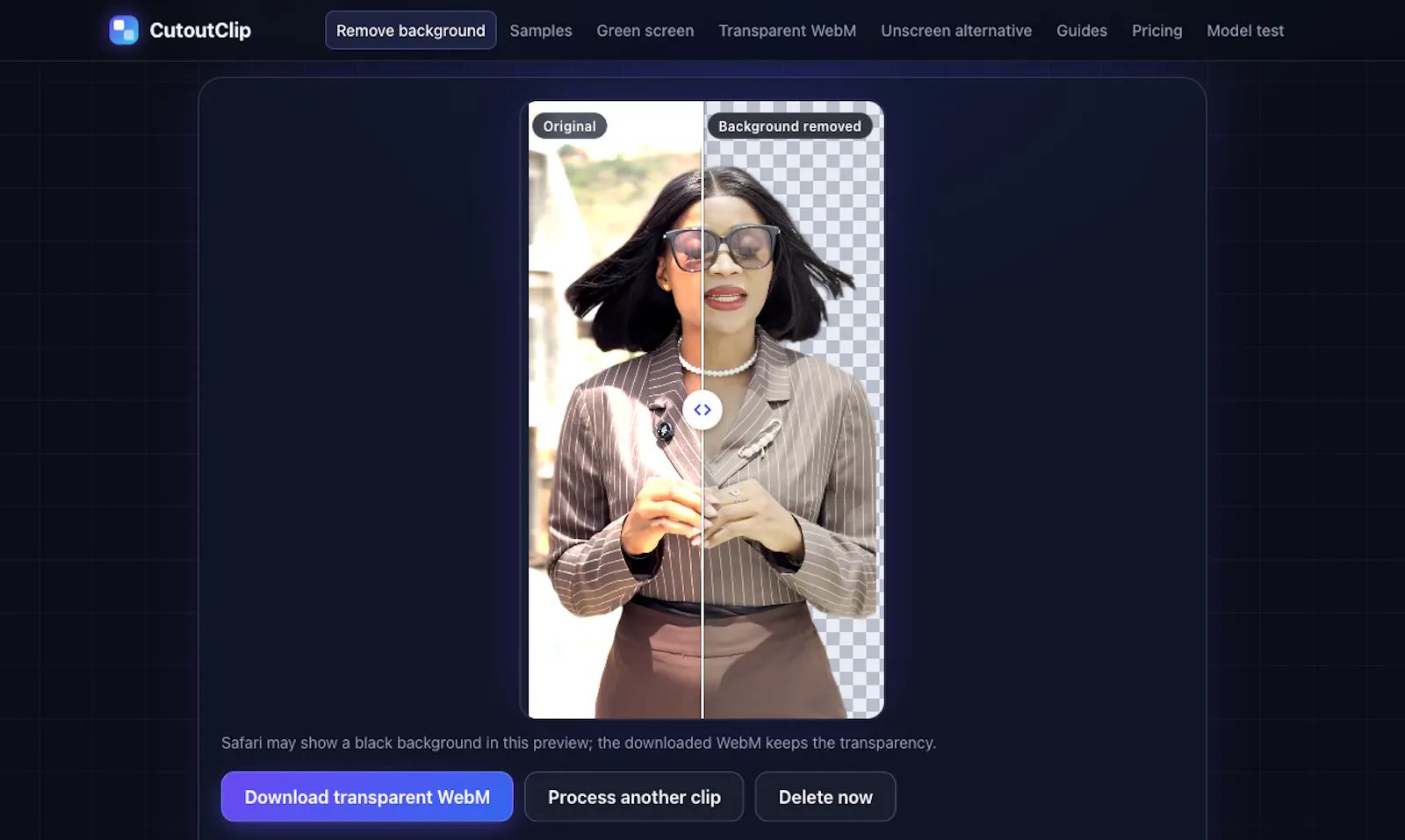Image resolution: width=1405 pixels, height=840 pixels.
Task: Click the Safari black background notice text
Action: [x=579, y=743]
